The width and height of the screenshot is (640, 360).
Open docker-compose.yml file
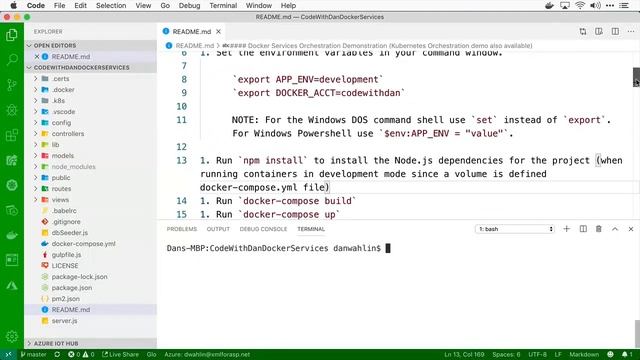coord(83,244)
